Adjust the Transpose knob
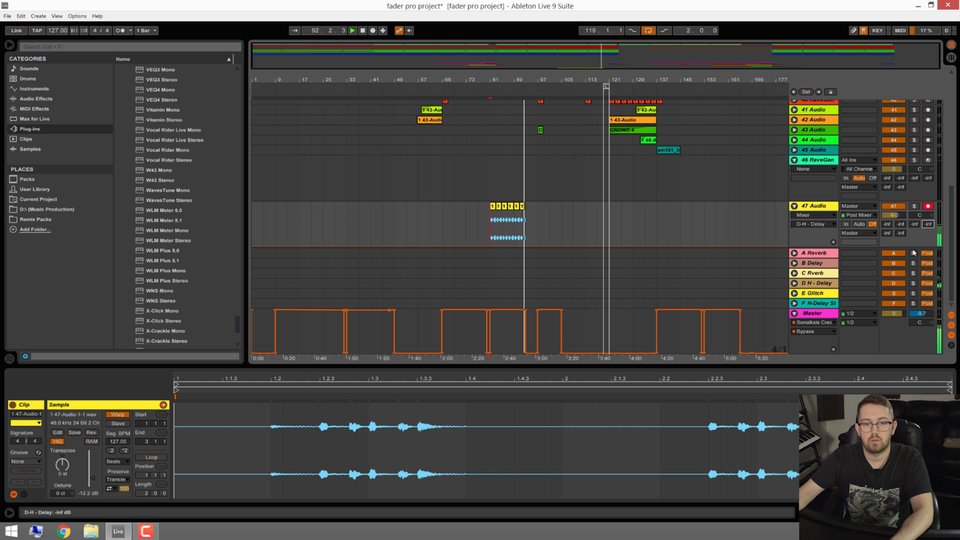This screenshot has width=960, height=540. 62,464
